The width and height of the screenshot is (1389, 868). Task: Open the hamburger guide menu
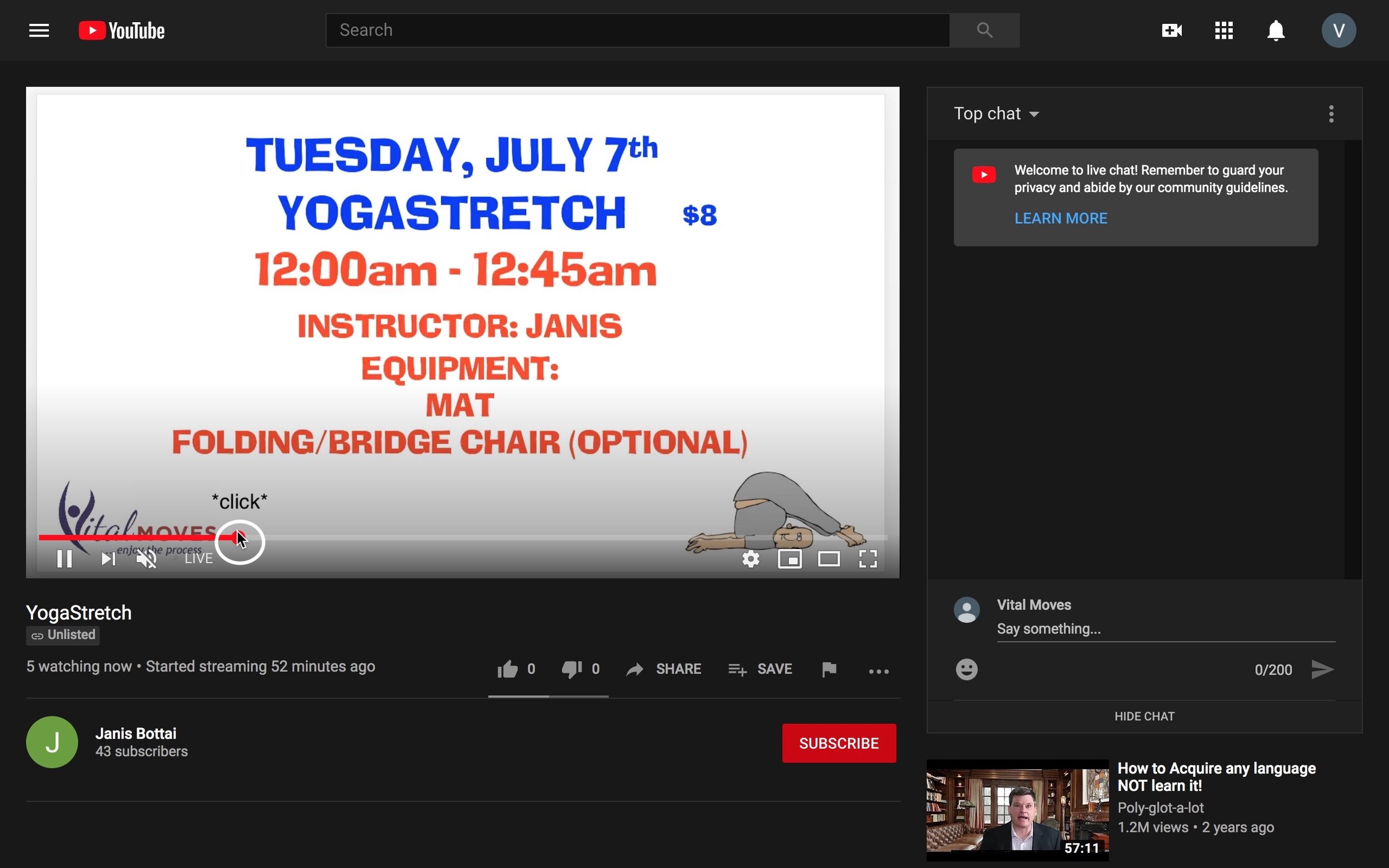coord(39,31)
